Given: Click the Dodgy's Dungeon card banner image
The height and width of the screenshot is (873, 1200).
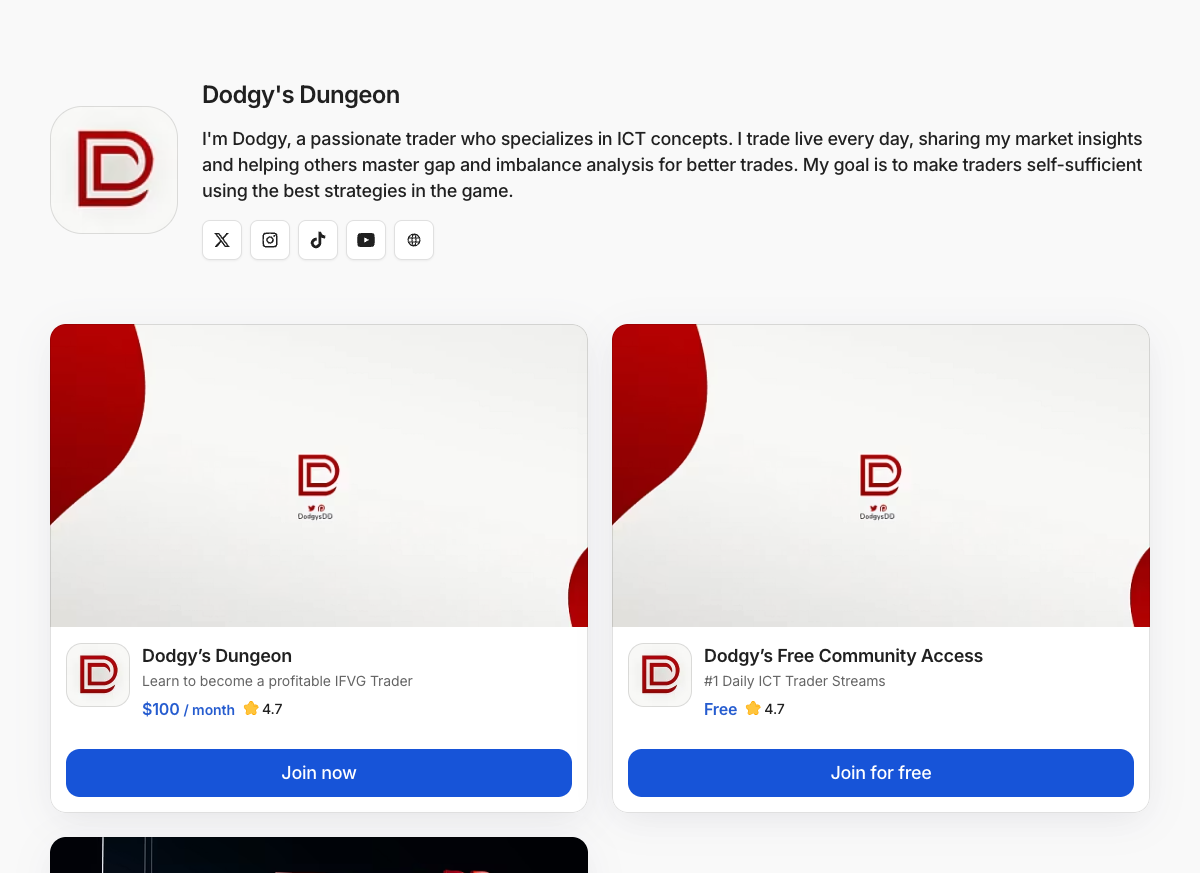Looking at the screenshot, I should click(319, 475).
